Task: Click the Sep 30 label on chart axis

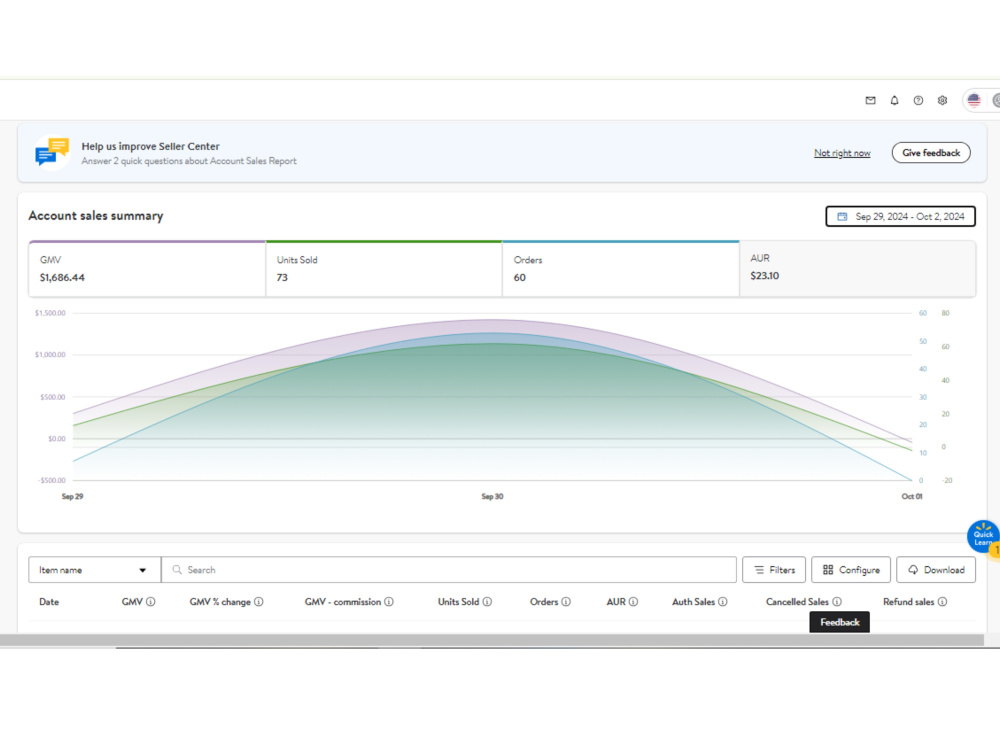Action: point(492,496)
